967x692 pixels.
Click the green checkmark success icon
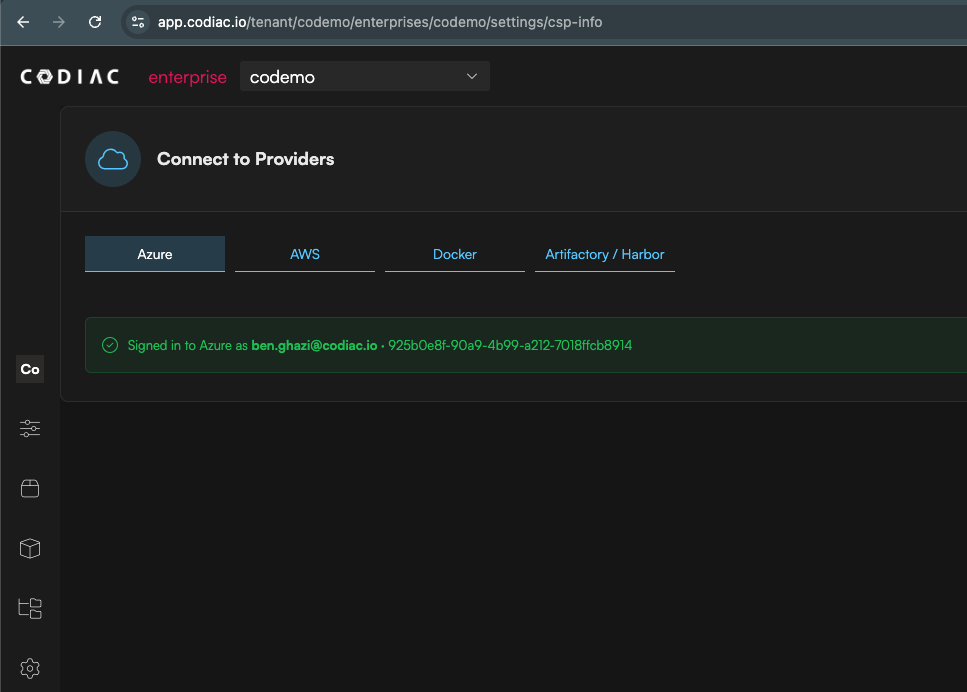coord(110,345)
